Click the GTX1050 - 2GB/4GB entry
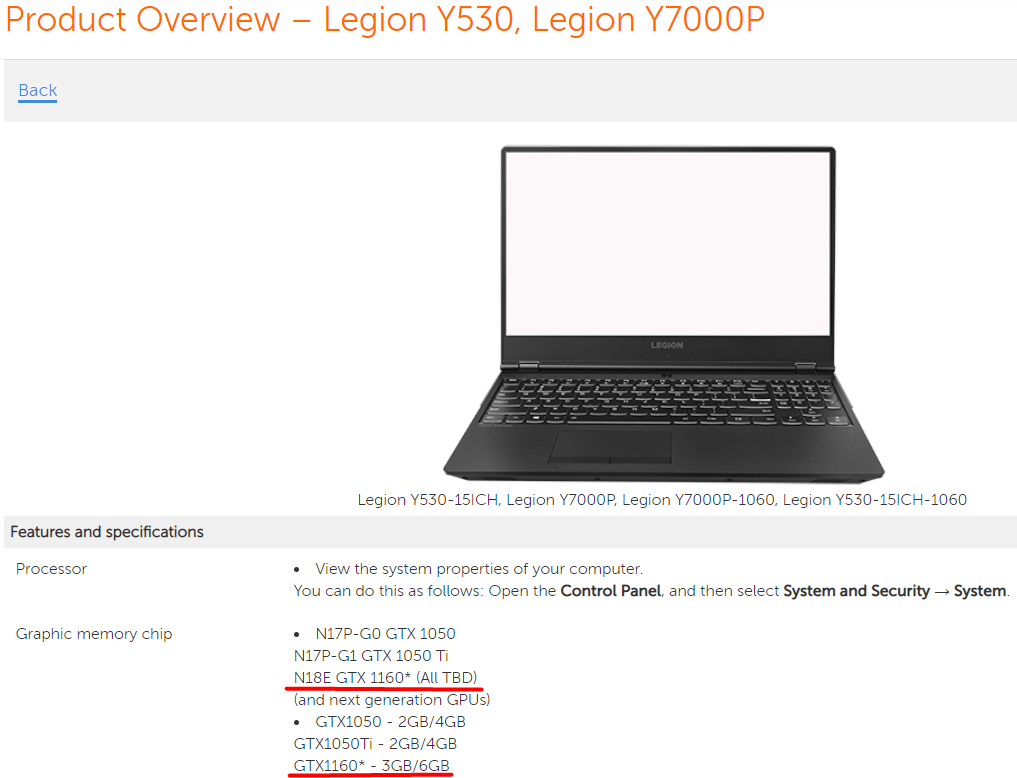This screenshot has width=1017, height=778. click(390, 722)
